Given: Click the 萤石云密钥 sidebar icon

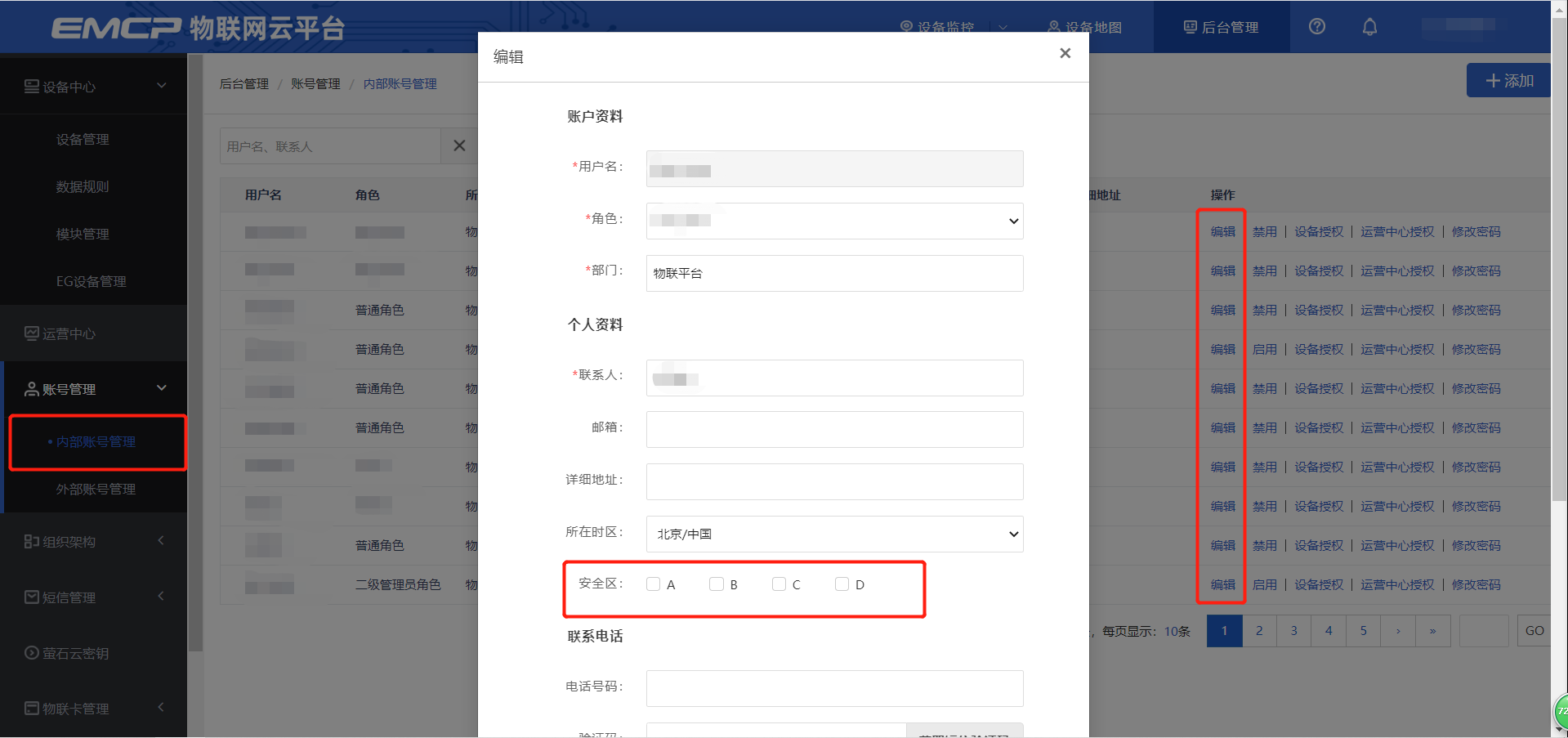Looking at the screenshot, I should pyautogui.click(x=31, y=652).
